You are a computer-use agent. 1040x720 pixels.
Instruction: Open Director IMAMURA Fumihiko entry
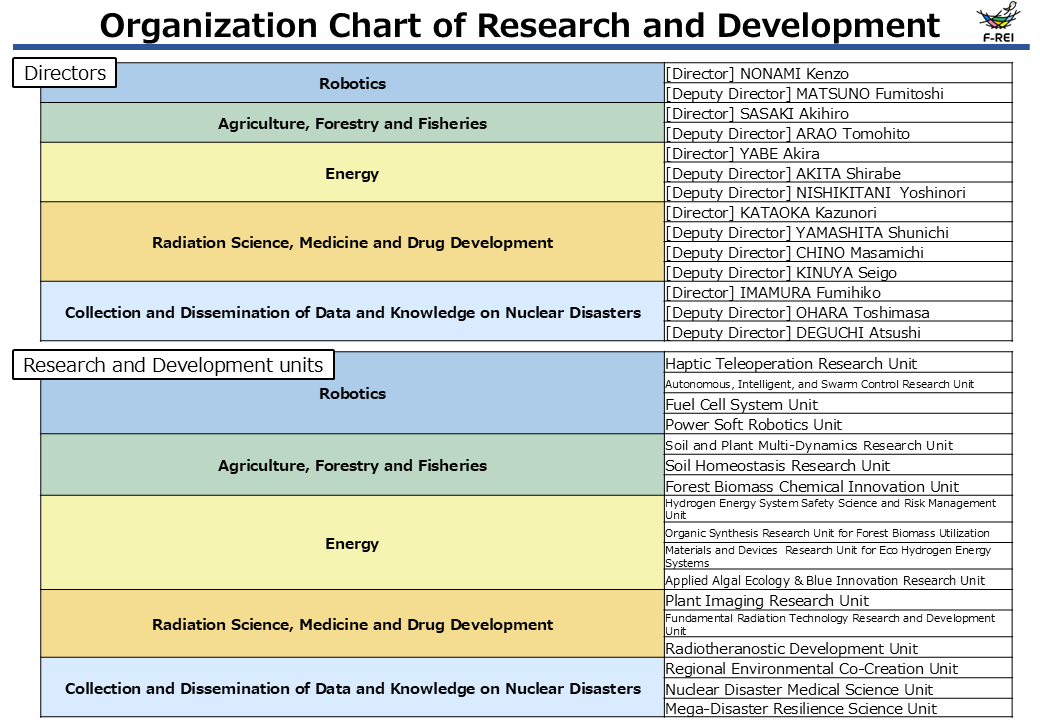tap(773, 293)
